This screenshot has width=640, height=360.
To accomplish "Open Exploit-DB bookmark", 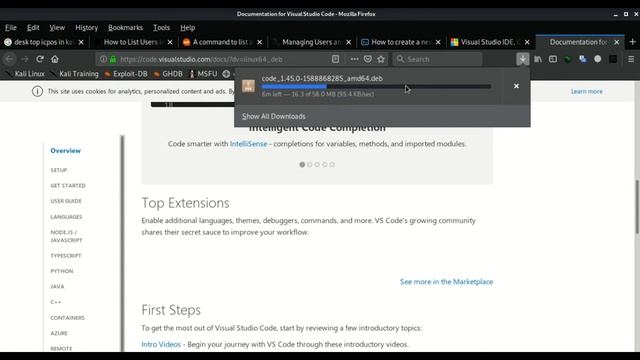I will pyautogui.click(x=126, y=74).
